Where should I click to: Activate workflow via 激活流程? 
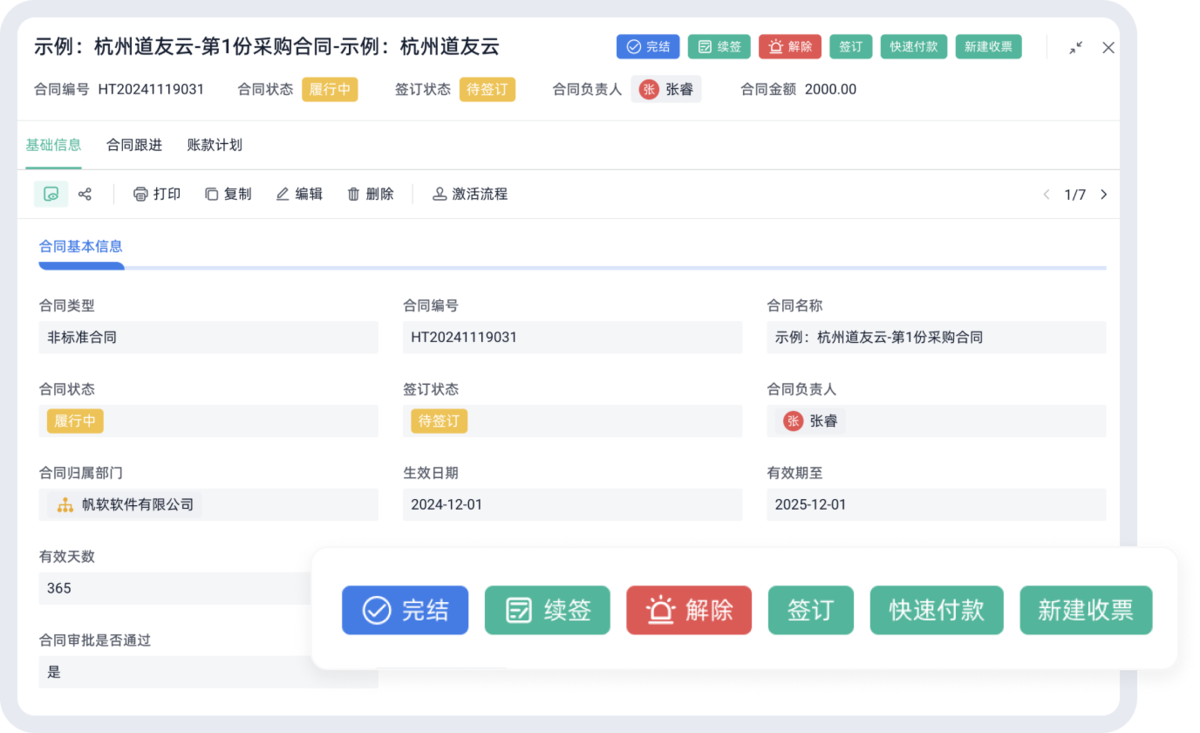(x=470, y=194)
